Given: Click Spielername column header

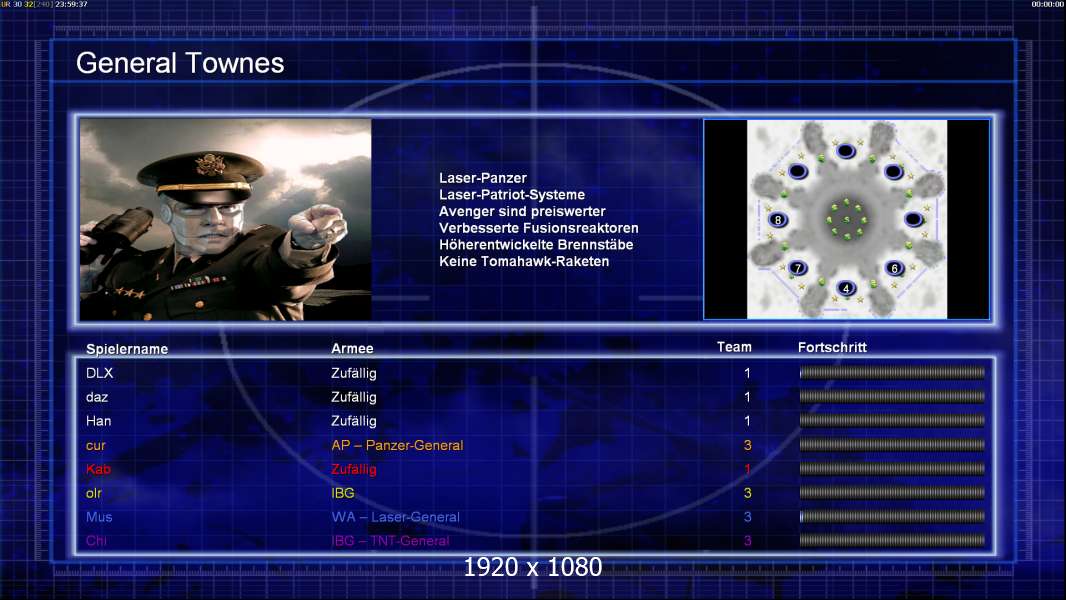Looking at the screenshot, I should pyautogui.click(x=127, y=349).
